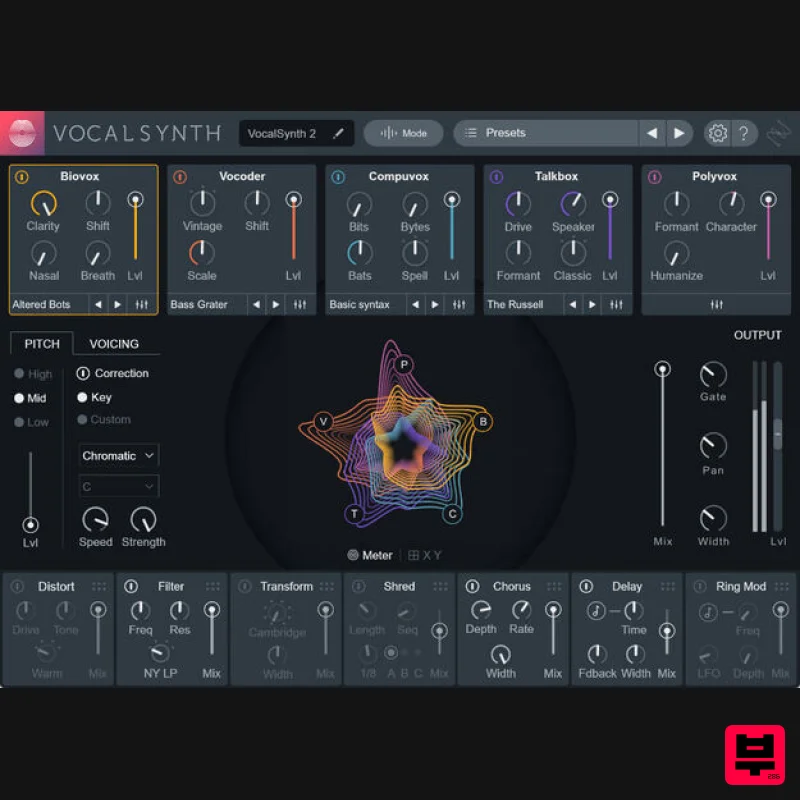Select the PITCH tab
Screen dimensions: 800x800
click(x=41, y=343)
